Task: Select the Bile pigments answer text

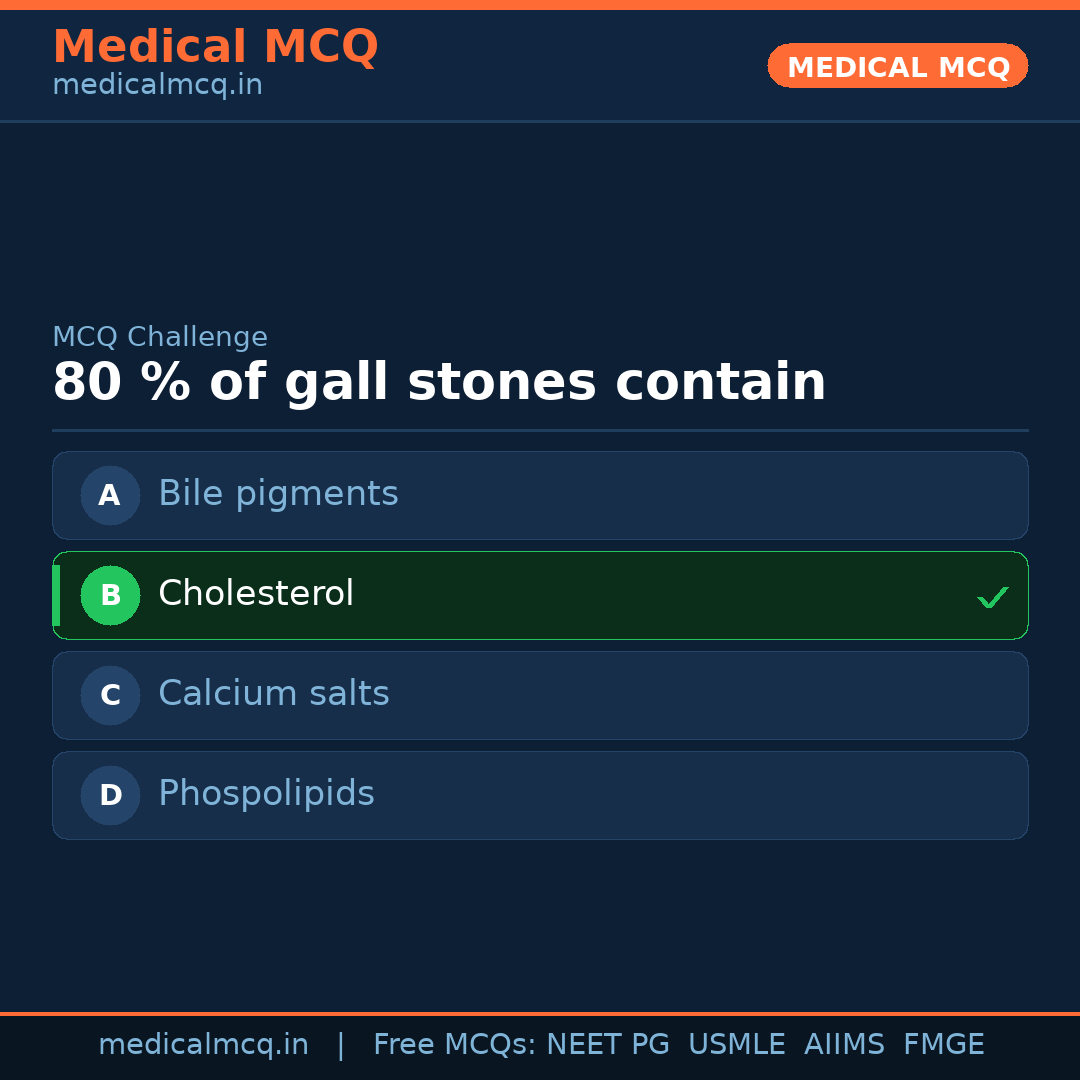Action: [278, 494]
